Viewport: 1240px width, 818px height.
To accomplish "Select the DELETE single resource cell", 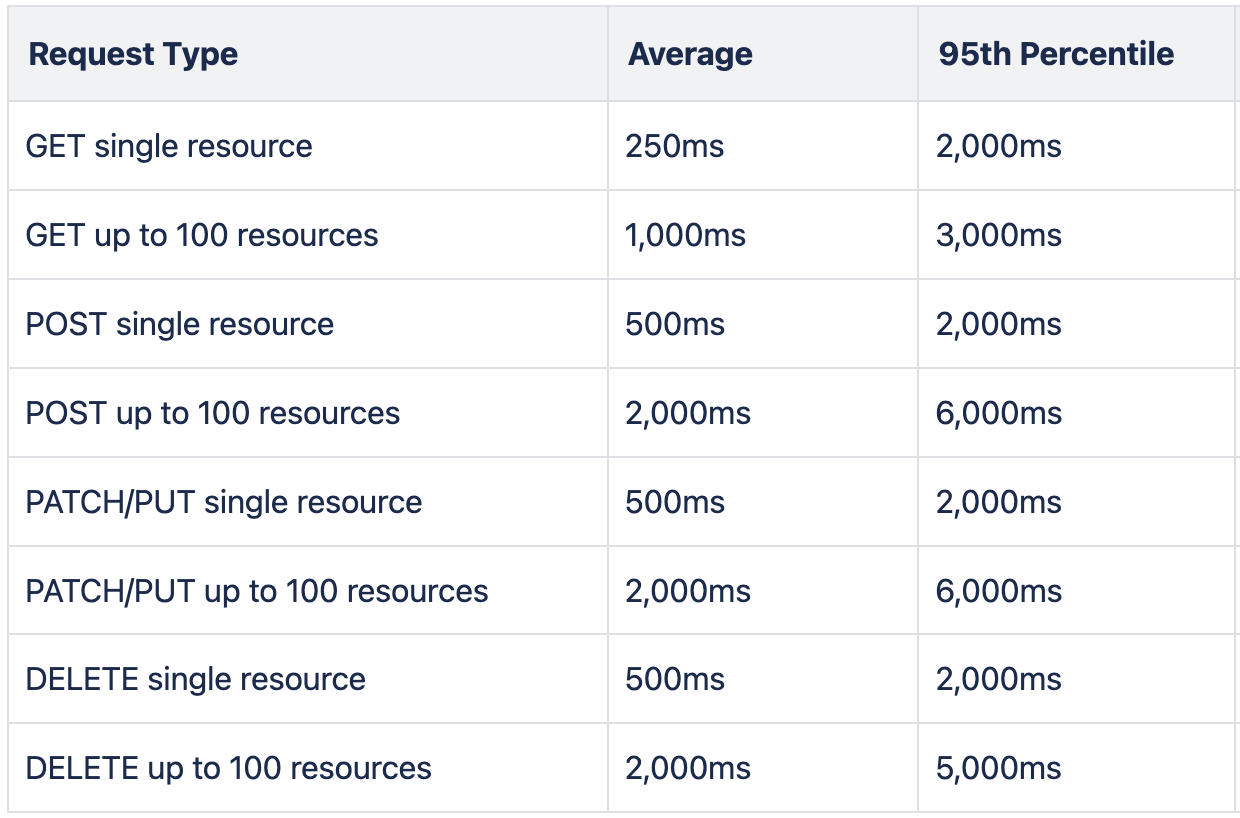I will (308, 679).
